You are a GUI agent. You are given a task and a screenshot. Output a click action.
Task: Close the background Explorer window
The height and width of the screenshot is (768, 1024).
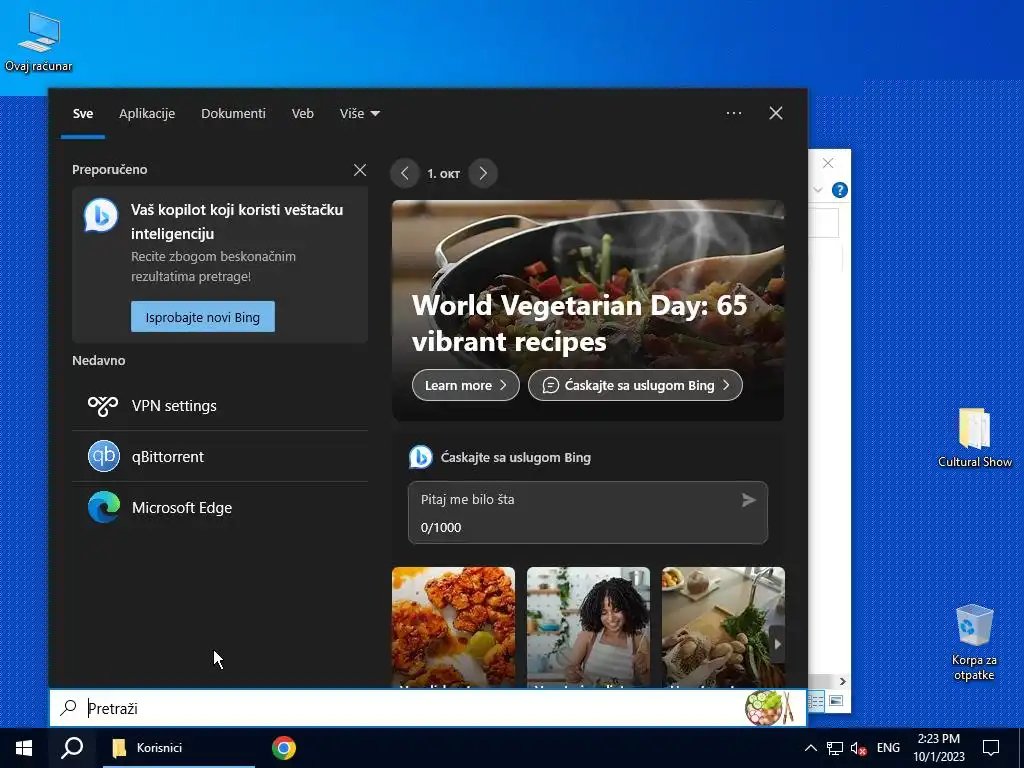click(827, 163)
